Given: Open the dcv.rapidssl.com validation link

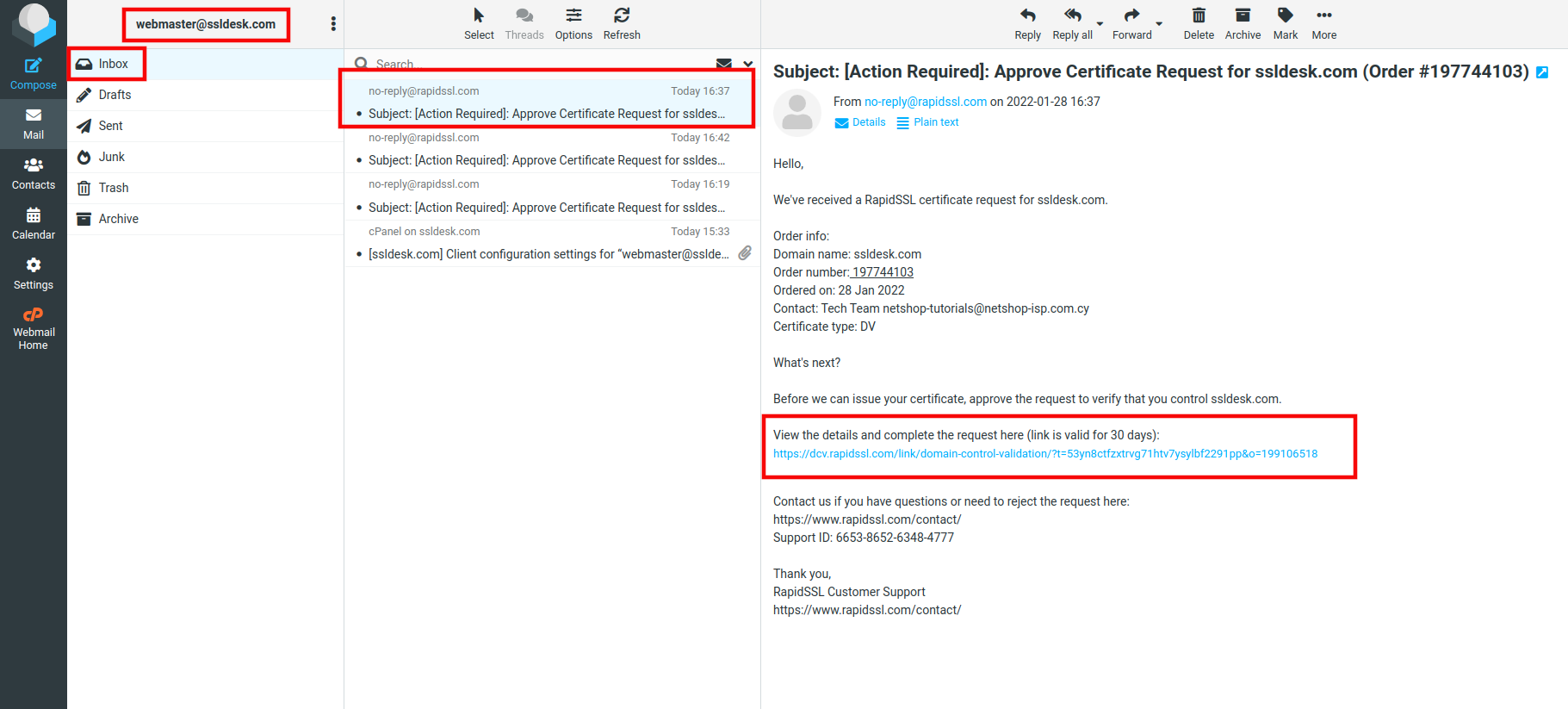Looking at the screenshot, I should pos(1045,454).
